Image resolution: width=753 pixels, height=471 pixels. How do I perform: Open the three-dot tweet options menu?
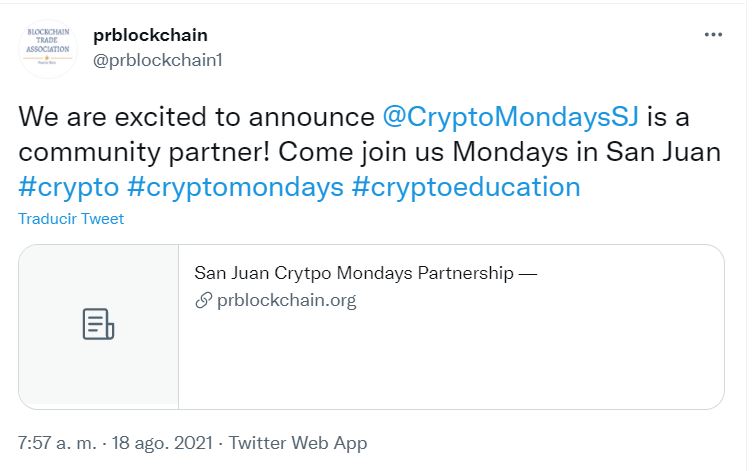[x=713, y=35]
